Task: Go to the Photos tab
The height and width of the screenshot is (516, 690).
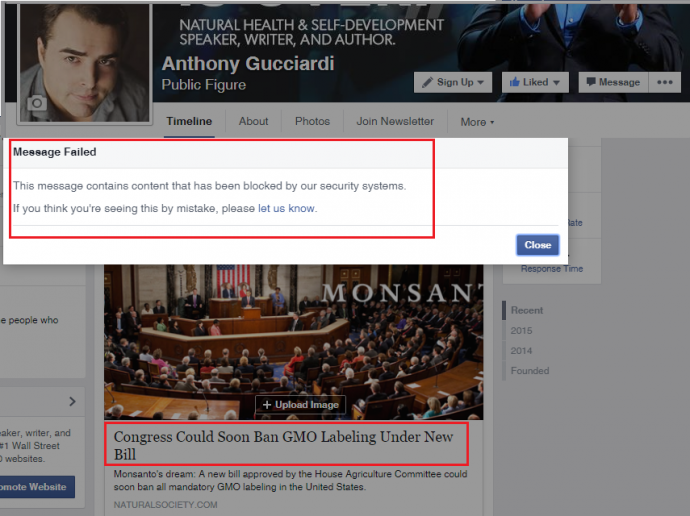Action: point(312,121)
